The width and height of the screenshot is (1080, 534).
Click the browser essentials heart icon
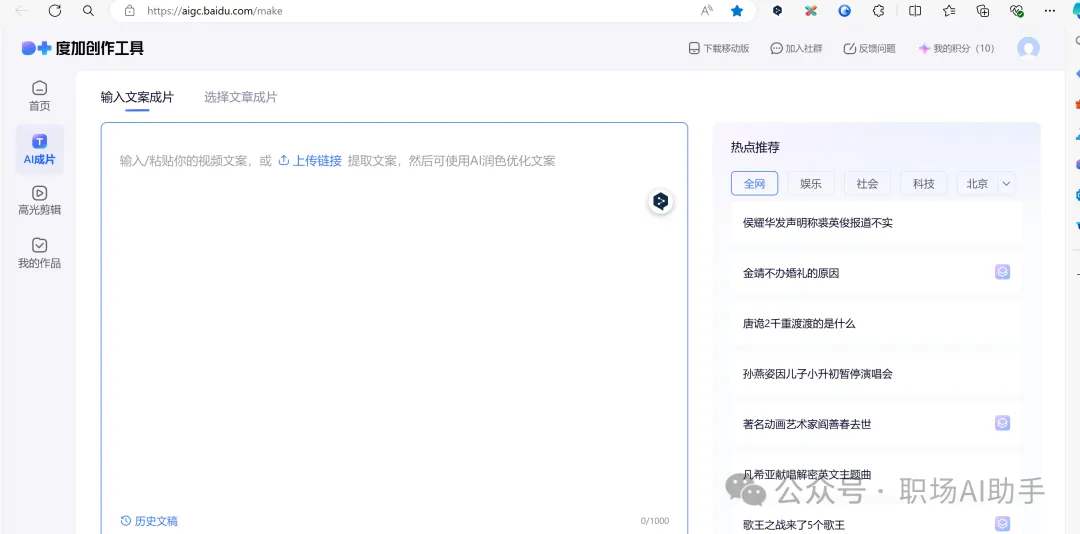[x=1017, y=10]
